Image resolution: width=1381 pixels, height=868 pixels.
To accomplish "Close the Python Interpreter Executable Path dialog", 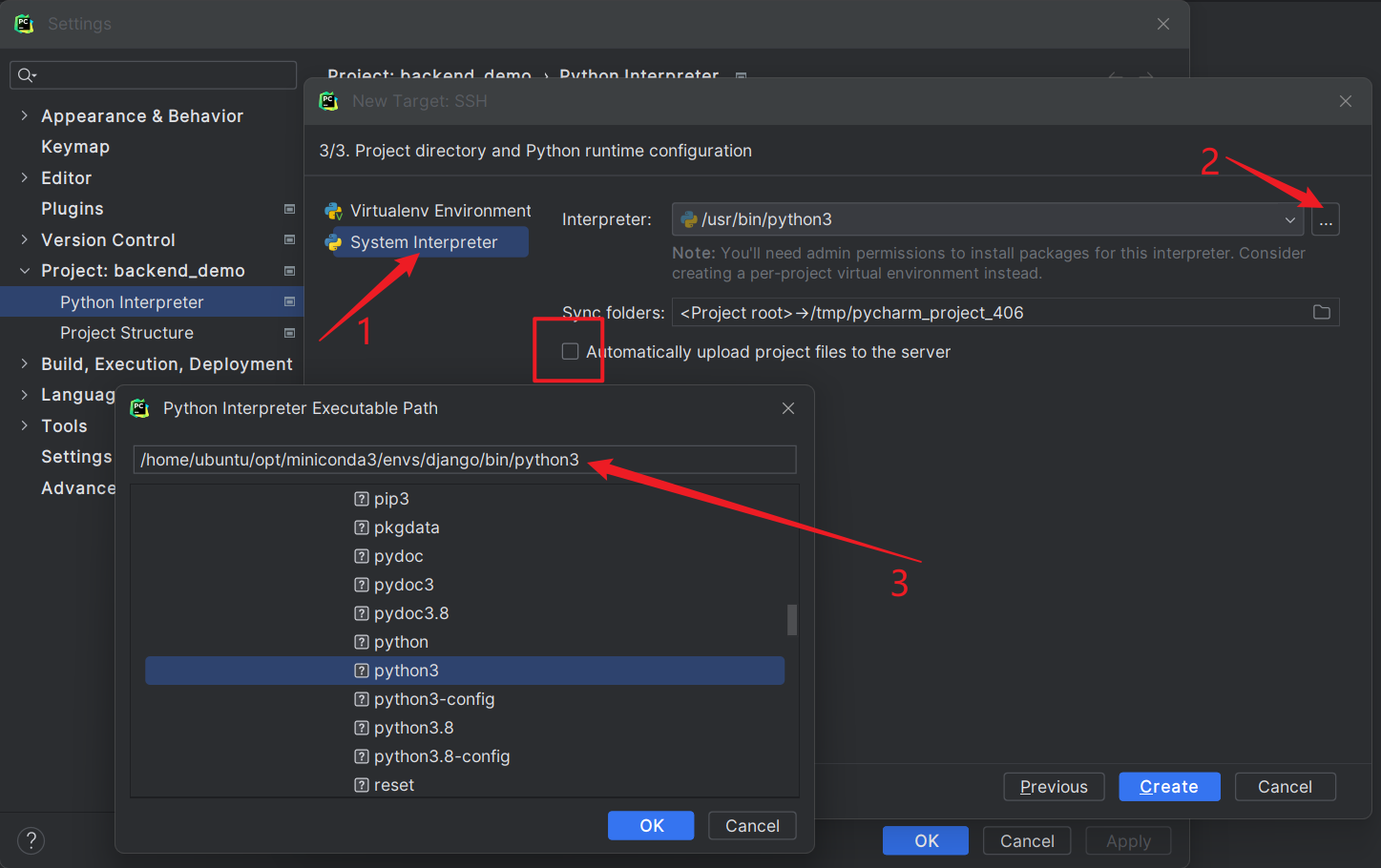I will click(x=787, y=408).
